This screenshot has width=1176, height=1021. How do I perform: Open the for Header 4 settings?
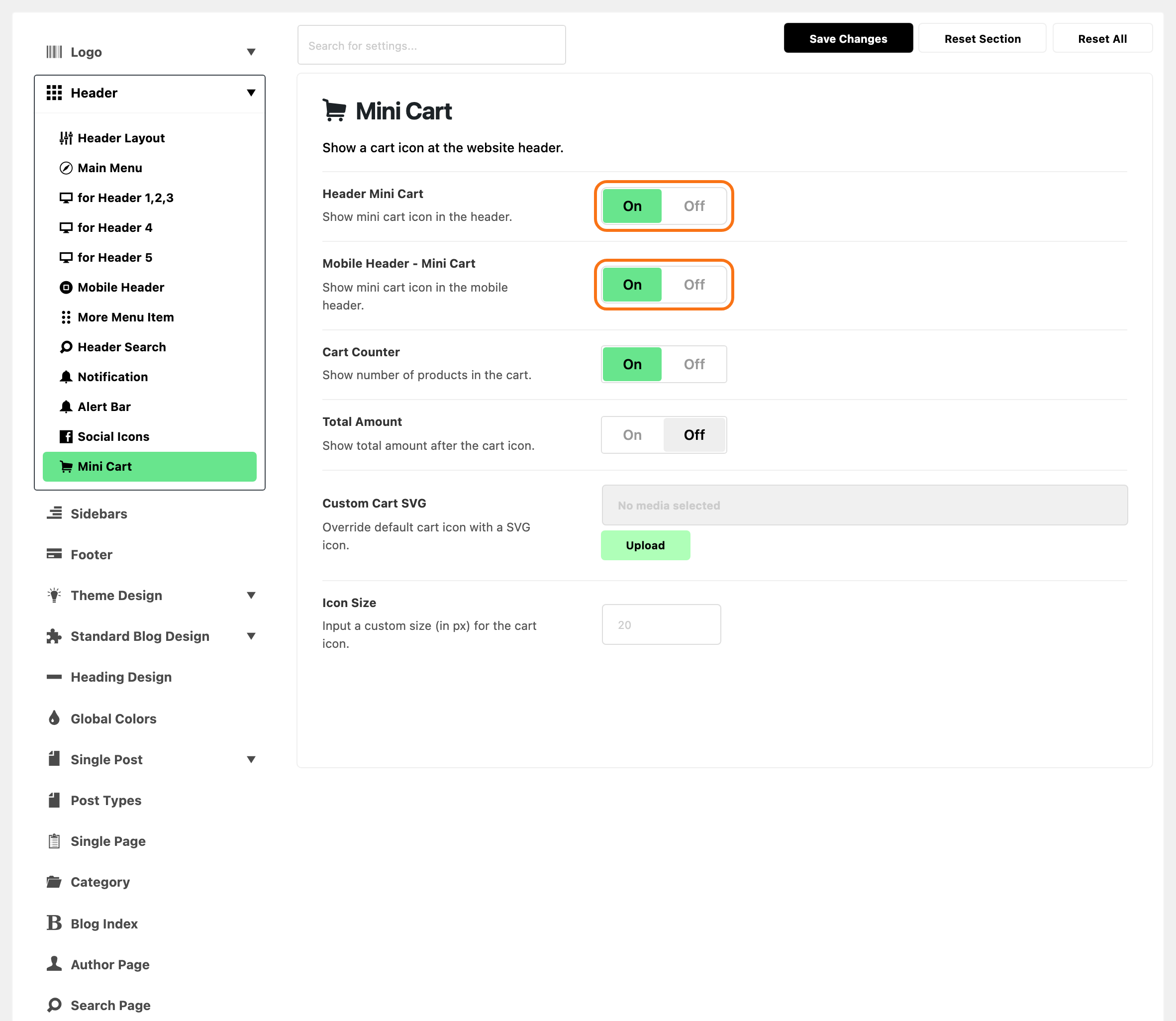pos(150,228)
